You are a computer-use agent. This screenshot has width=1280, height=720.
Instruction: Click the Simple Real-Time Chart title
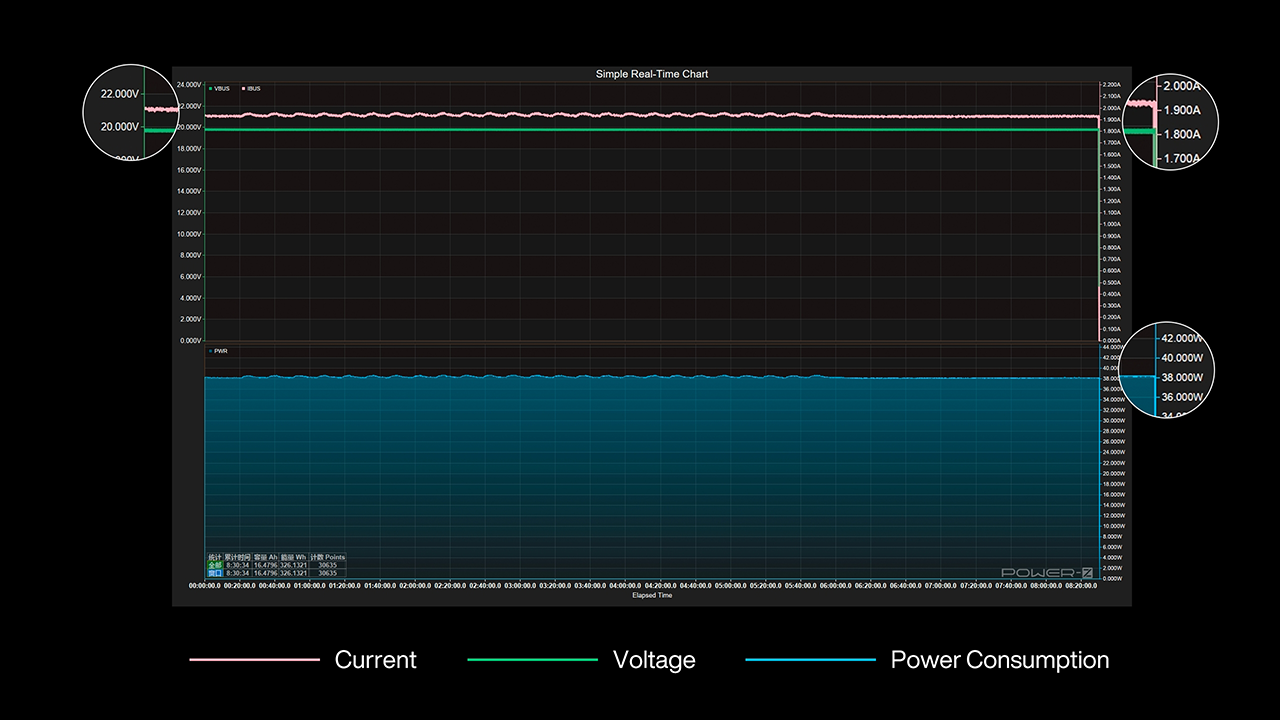pos(651,74)
